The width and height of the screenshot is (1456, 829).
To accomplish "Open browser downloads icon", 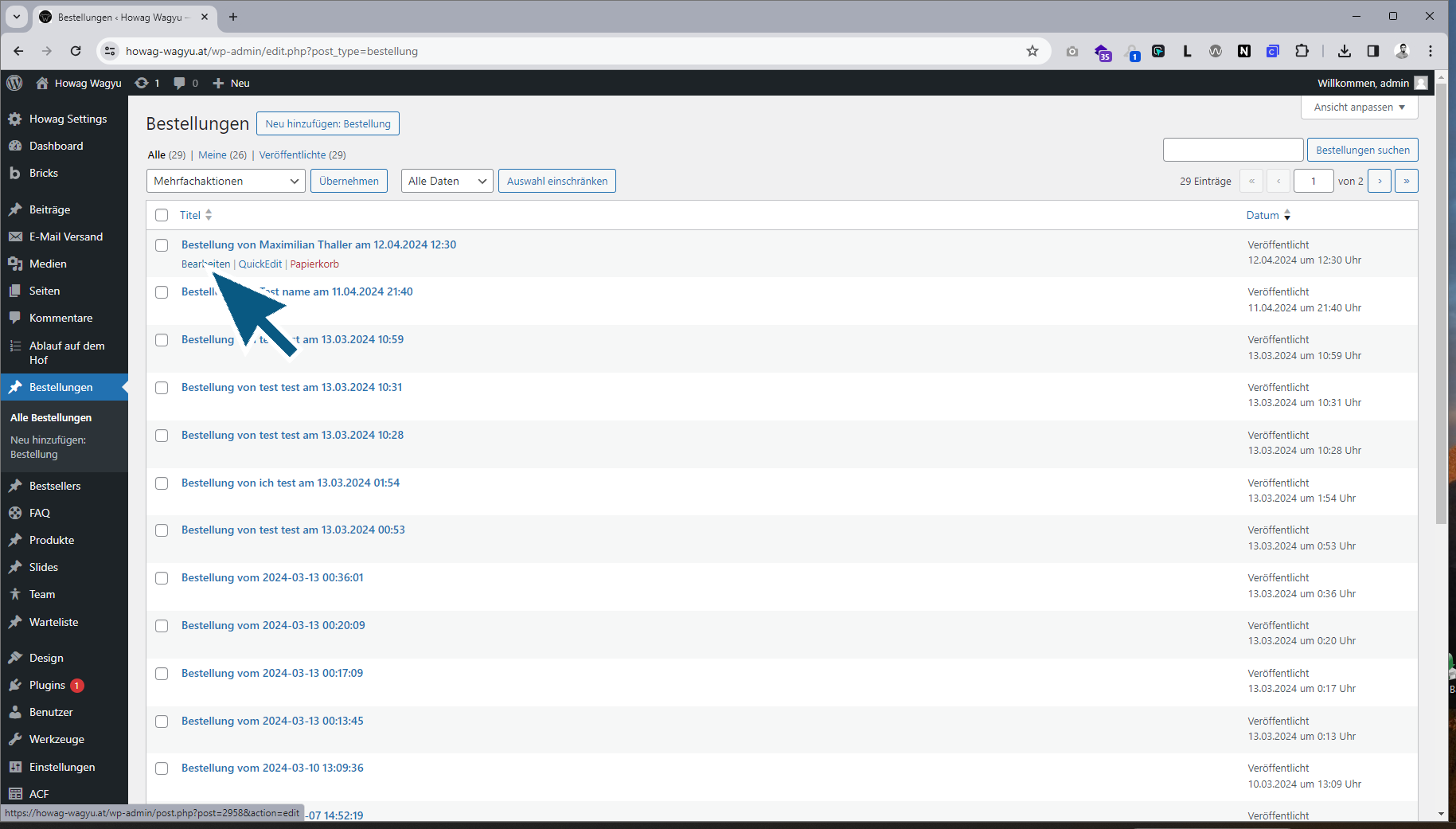I will coord(1345,51).
